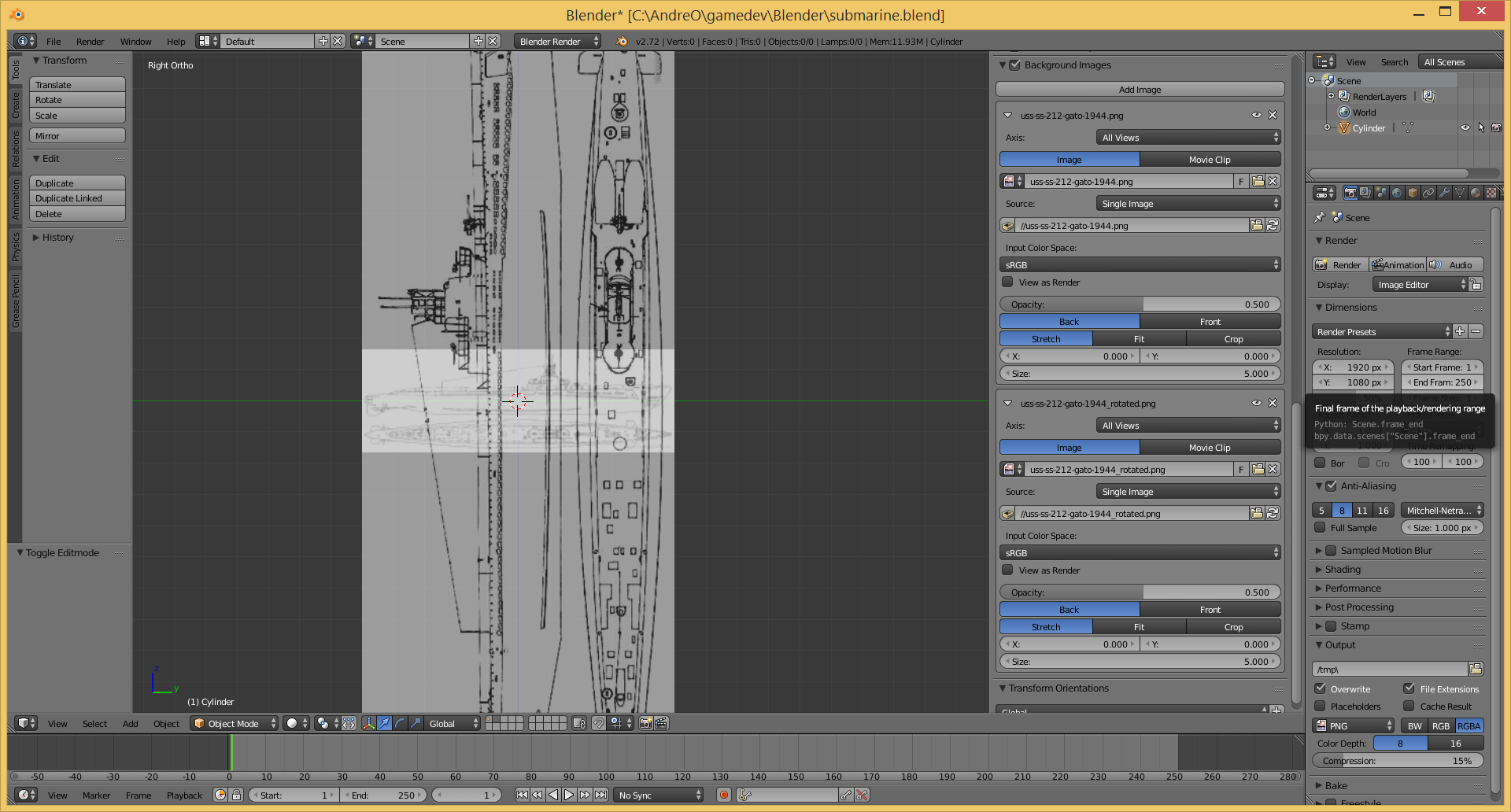Hide uss-ss-212-gato-1944.png background image with eye
The image size is (1511, 812).
[1257, 115]
